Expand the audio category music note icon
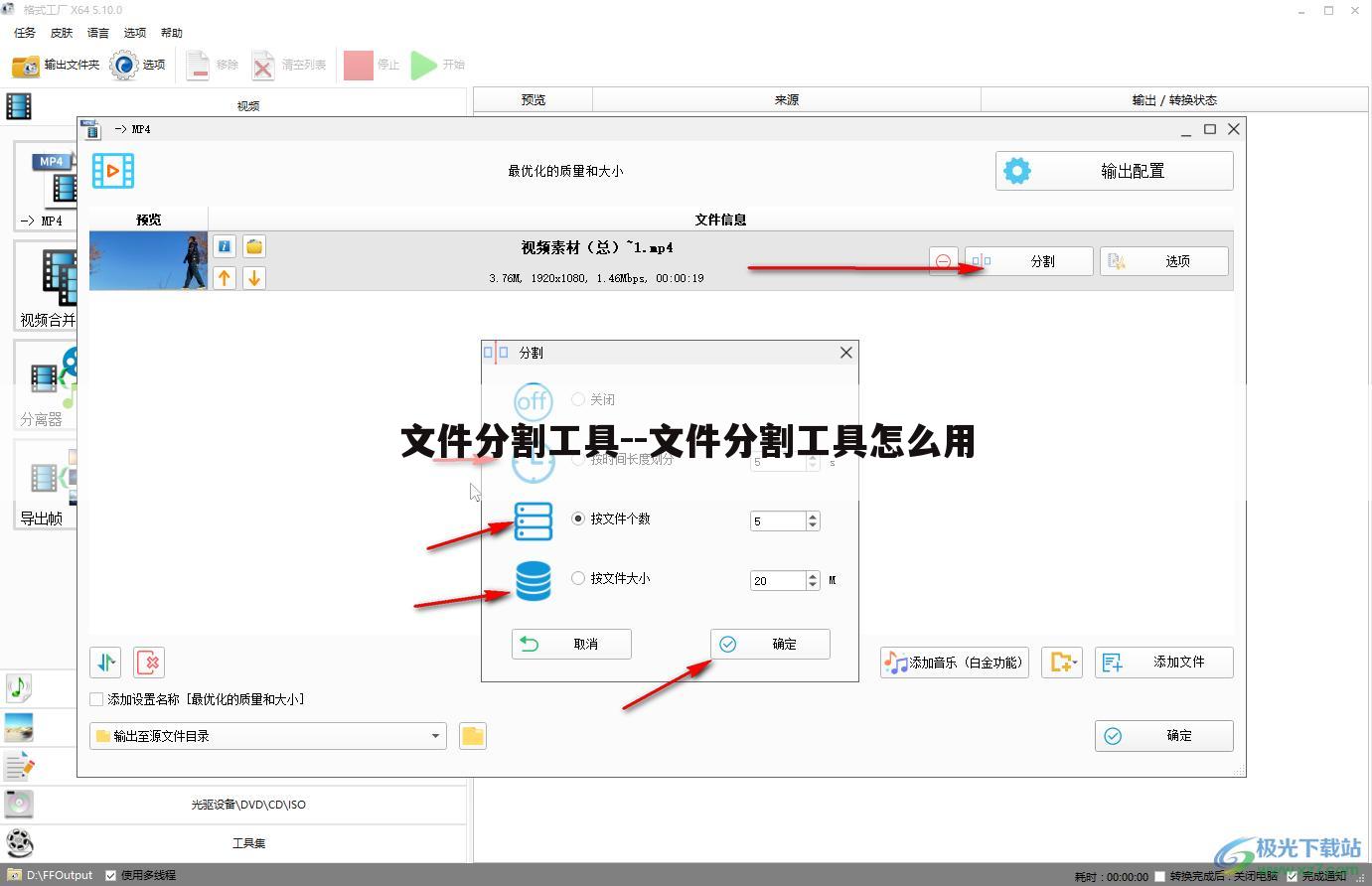The height and width of the screenshot is (886, 1372). (19, 687)
